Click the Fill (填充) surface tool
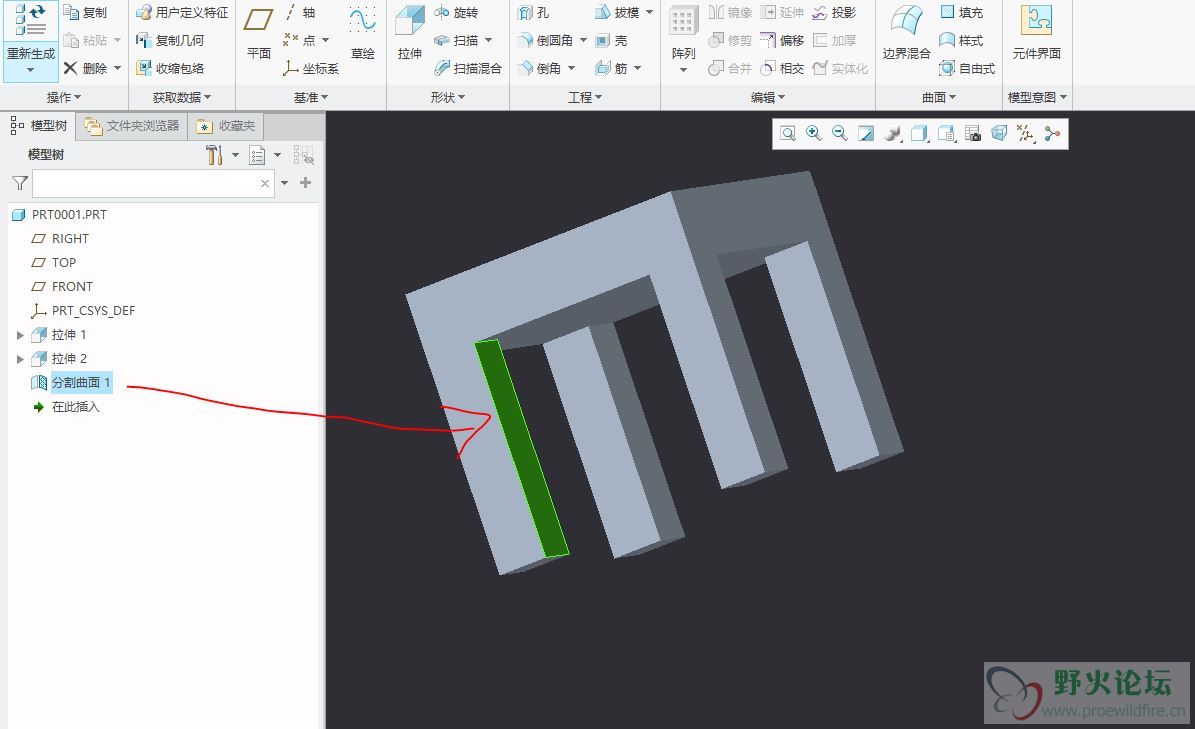1195x729 pixels. pos(962,13)
